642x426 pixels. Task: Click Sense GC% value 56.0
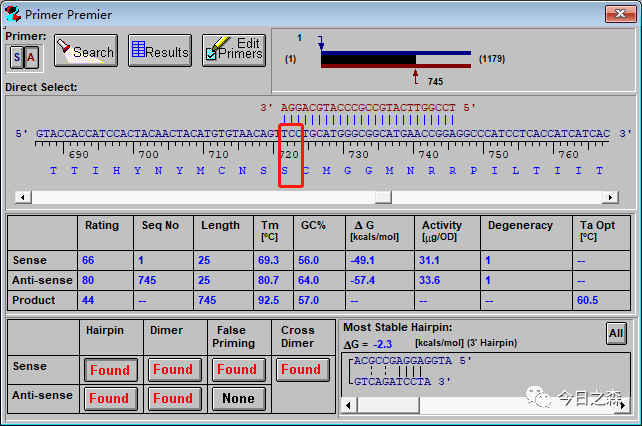[308, 260]
